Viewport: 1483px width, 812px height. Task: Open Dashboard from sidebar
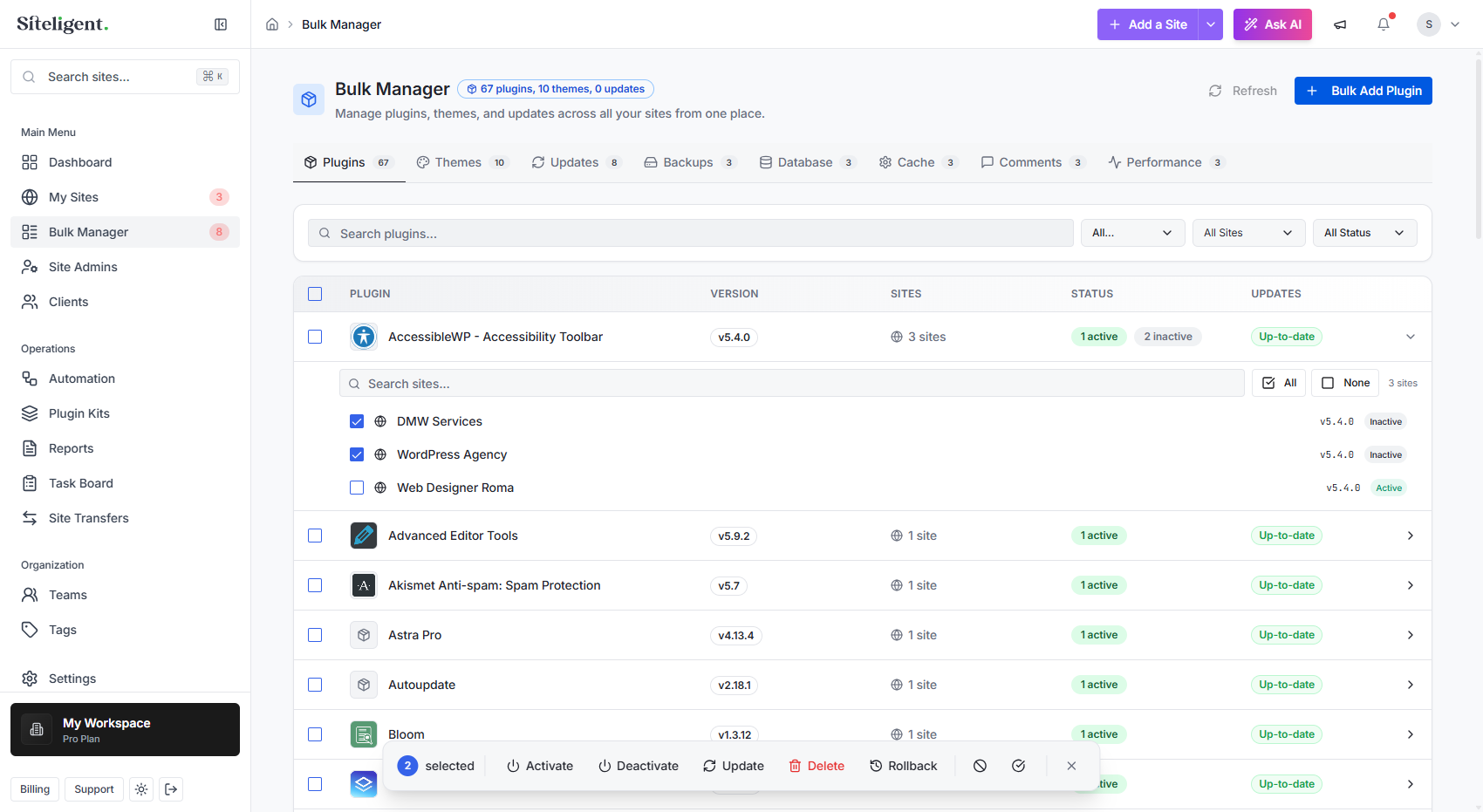(125, 162)
